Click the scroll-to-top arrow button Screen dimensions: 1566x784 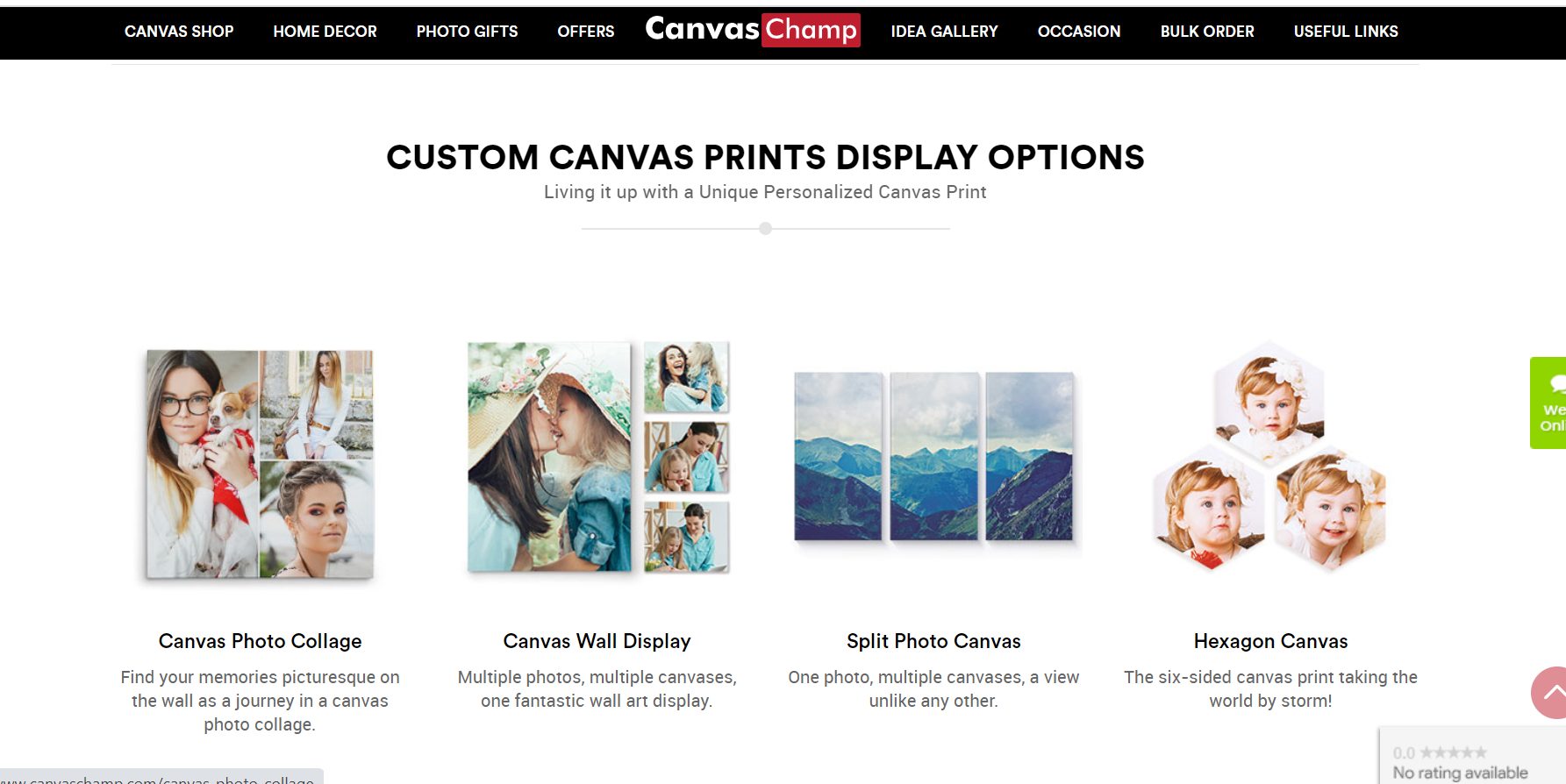[1549, 693]
